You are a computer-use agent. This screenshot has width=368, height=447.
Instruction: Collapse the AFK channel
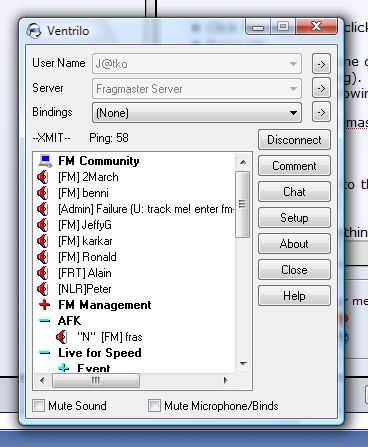[44, 321]
